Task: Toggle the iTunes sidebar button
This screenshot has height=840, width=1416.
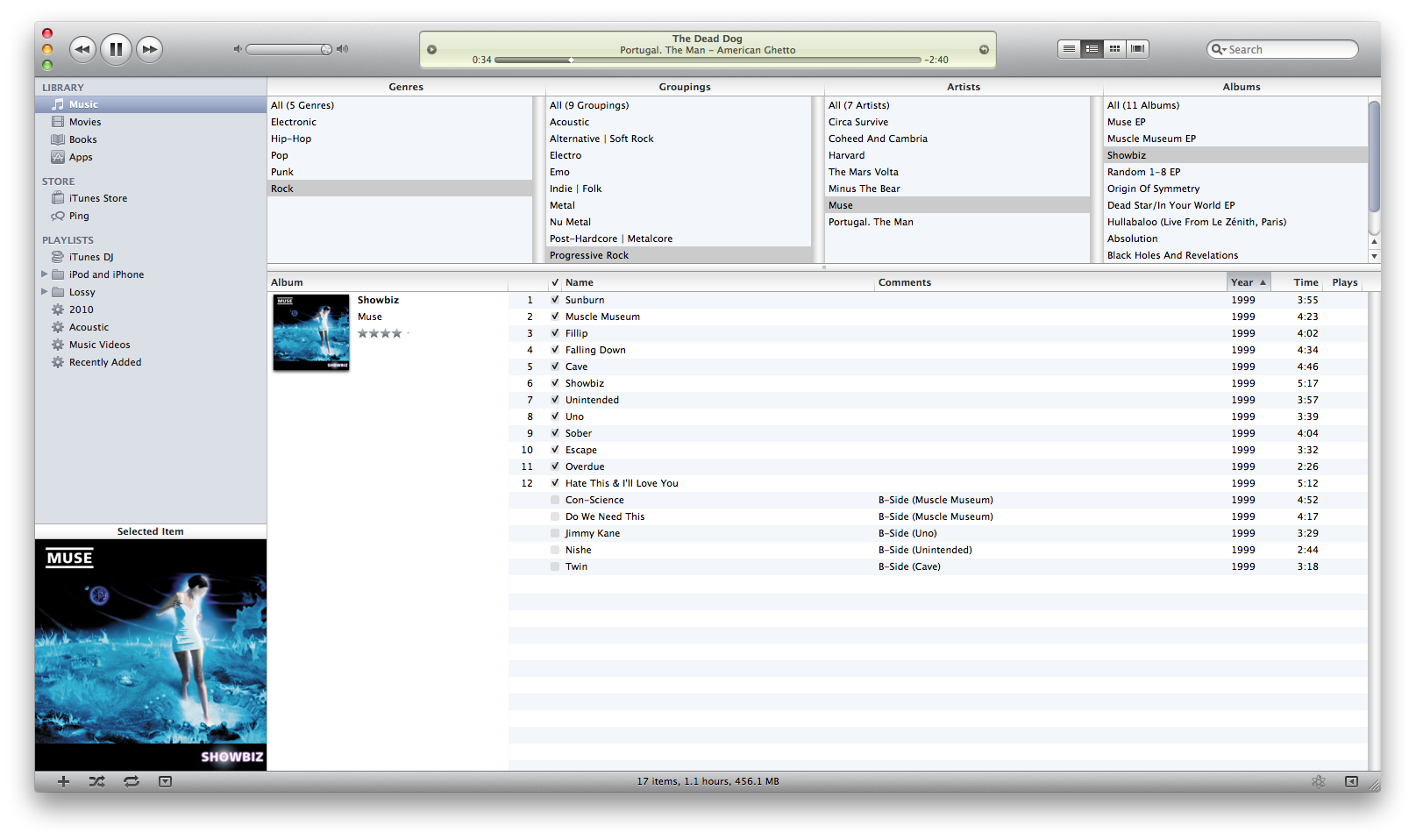Action: 1351,781
